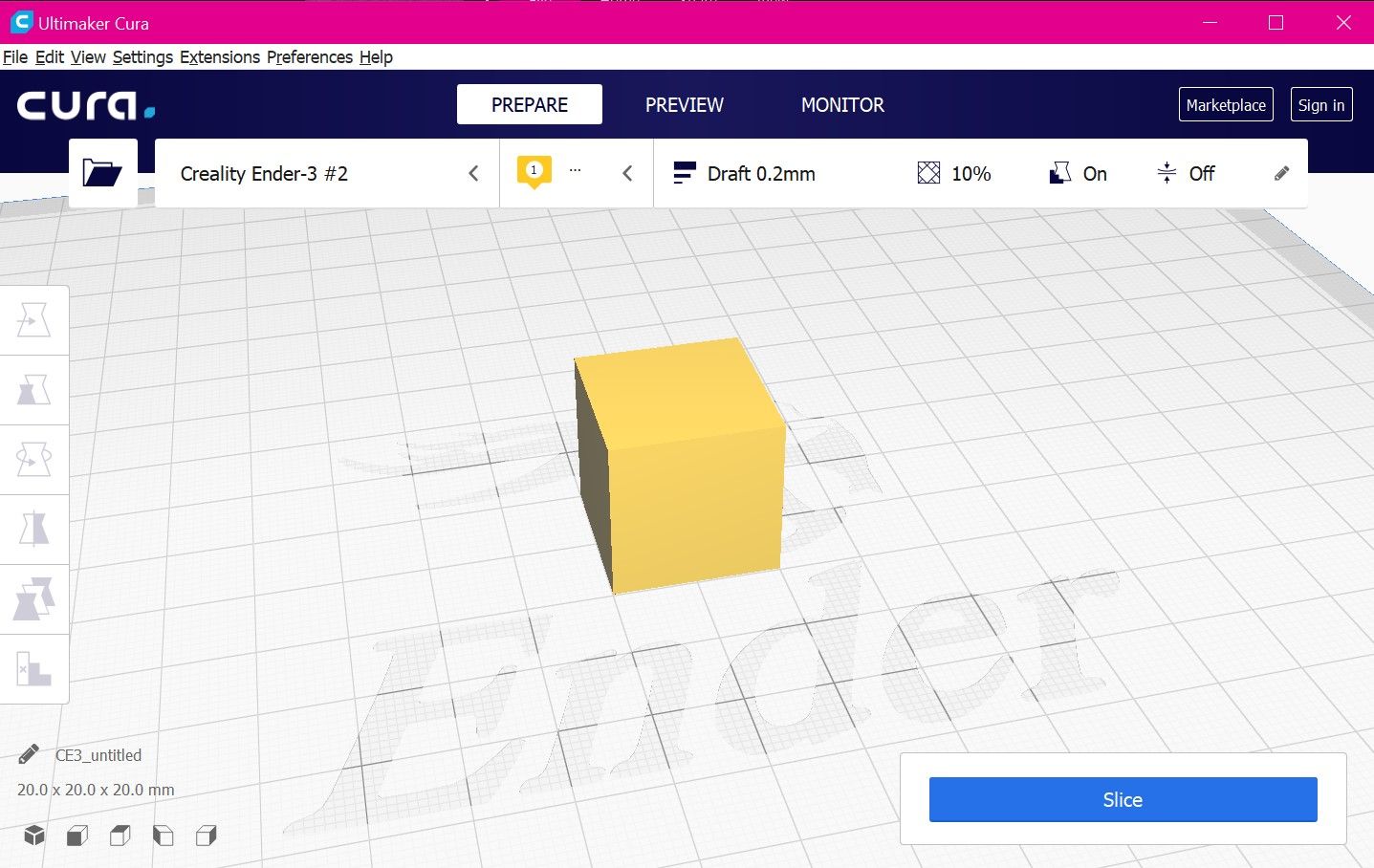This screenshot has width=1374, height=868.
Task: Select the Mirror tool in left toolbar
Action: [x=33, y=530]
